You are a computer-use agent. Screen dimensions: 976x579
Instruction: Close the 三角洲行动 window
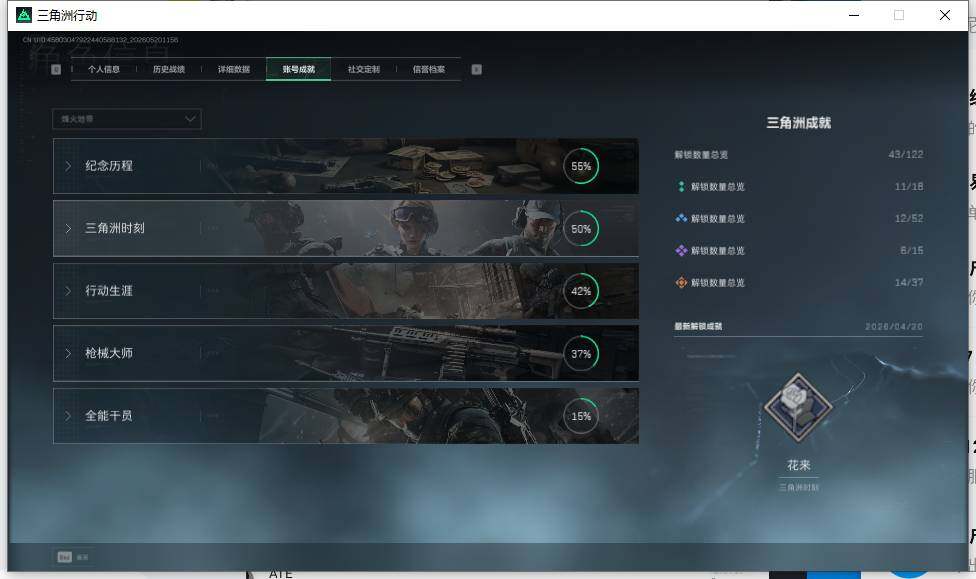click(x=945, y=15)
